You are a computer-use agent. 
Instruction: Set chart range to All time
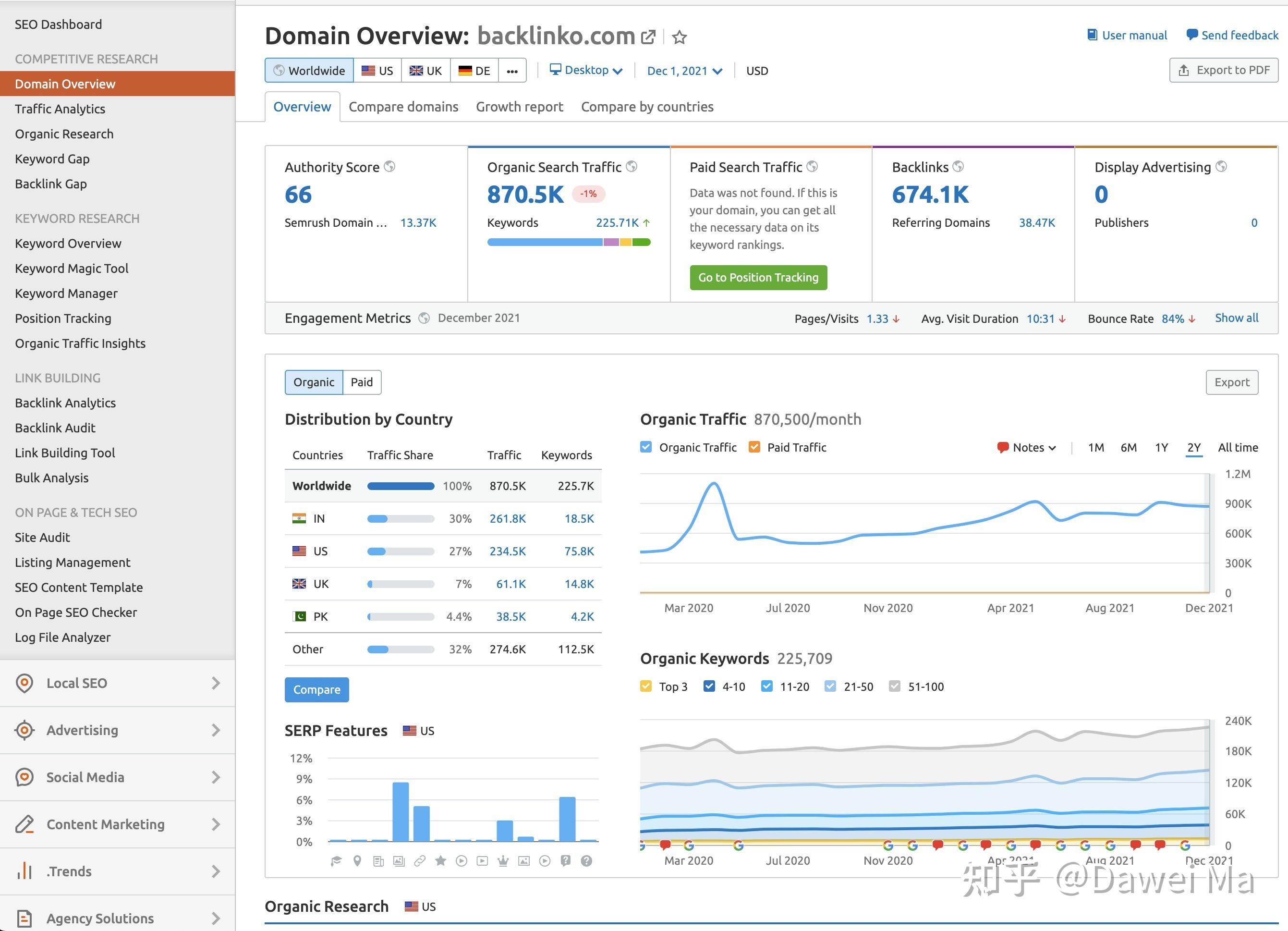[1238, 448]
